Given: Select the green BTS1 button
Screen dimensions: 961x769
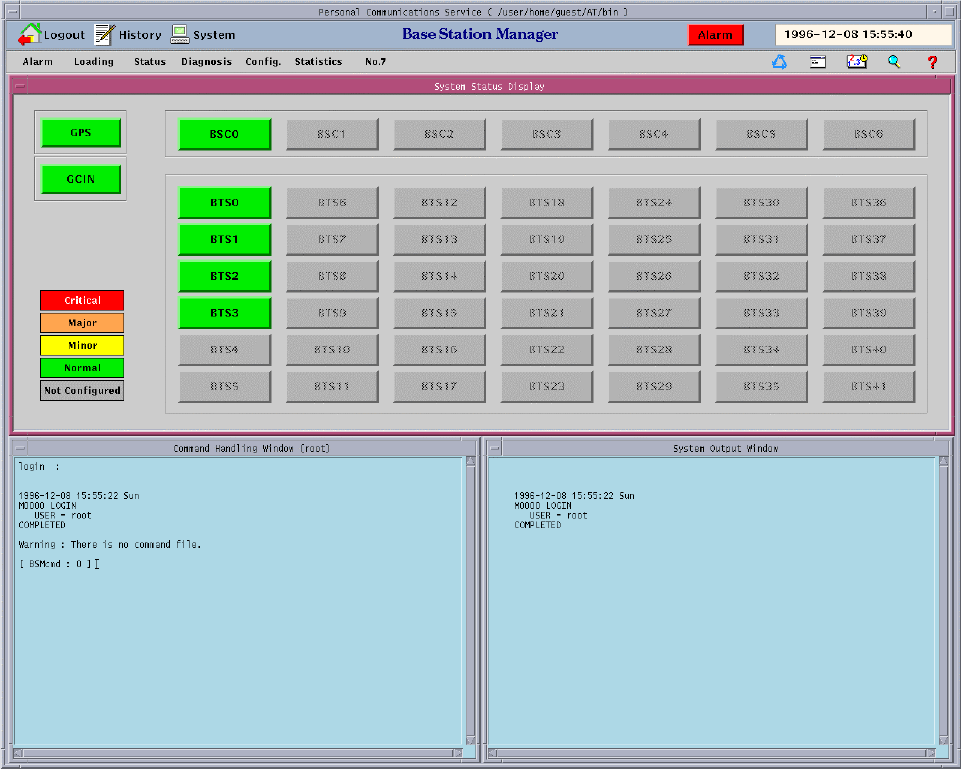Looking at the screenshot, I should coord(224,240).
